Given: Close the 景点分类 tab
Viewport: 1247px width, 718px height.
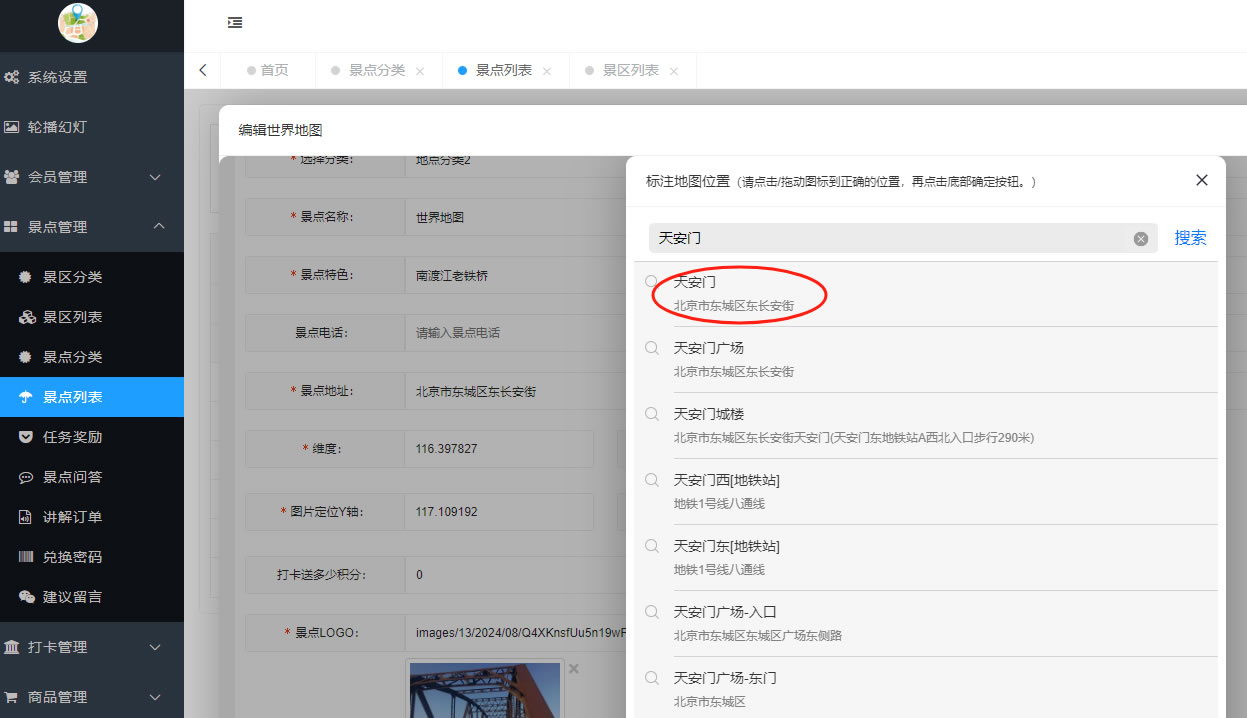Looking at the screenshot, I should (420, 71).
